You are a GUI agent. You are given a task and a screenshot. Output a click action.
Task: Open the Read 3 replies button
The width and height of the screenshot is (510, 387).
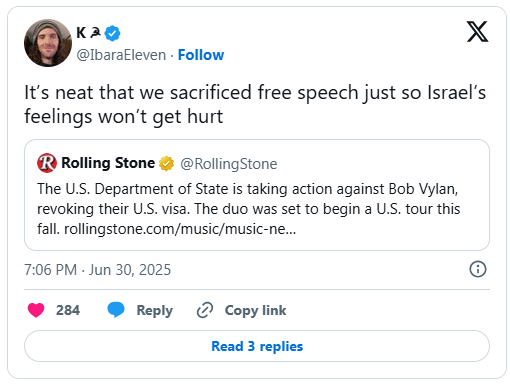257,346
